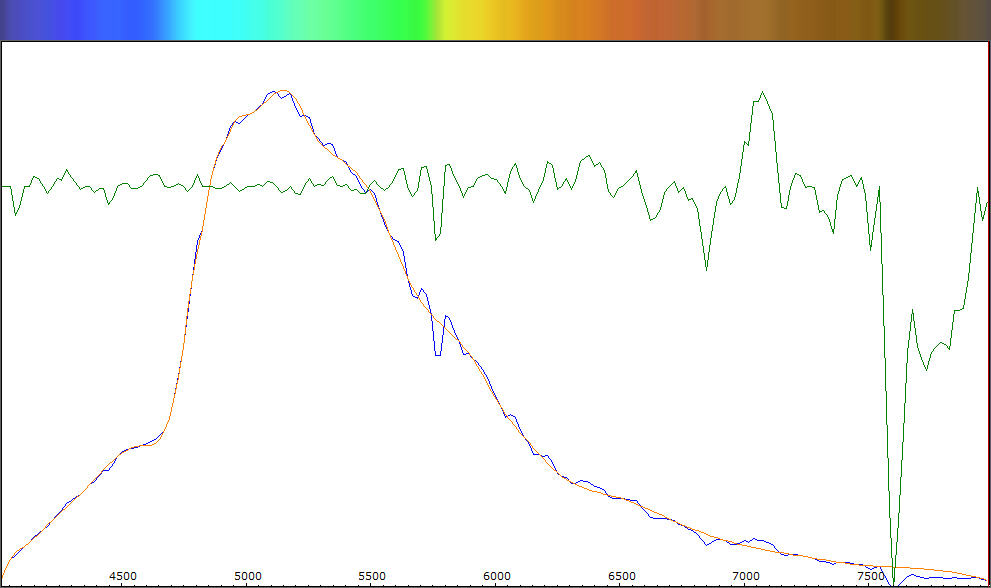The image size is (991, 588).
Task: Click the yellow region of the spectrum color strip
Action: pos(471,20)
